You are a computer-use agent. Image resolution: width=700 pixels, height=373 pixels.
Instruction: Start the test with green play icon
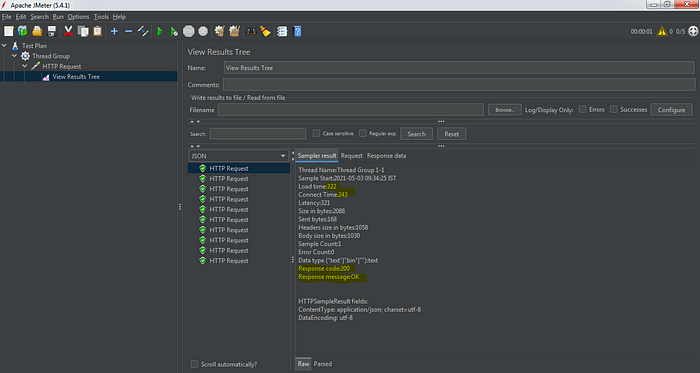point(160,31)
